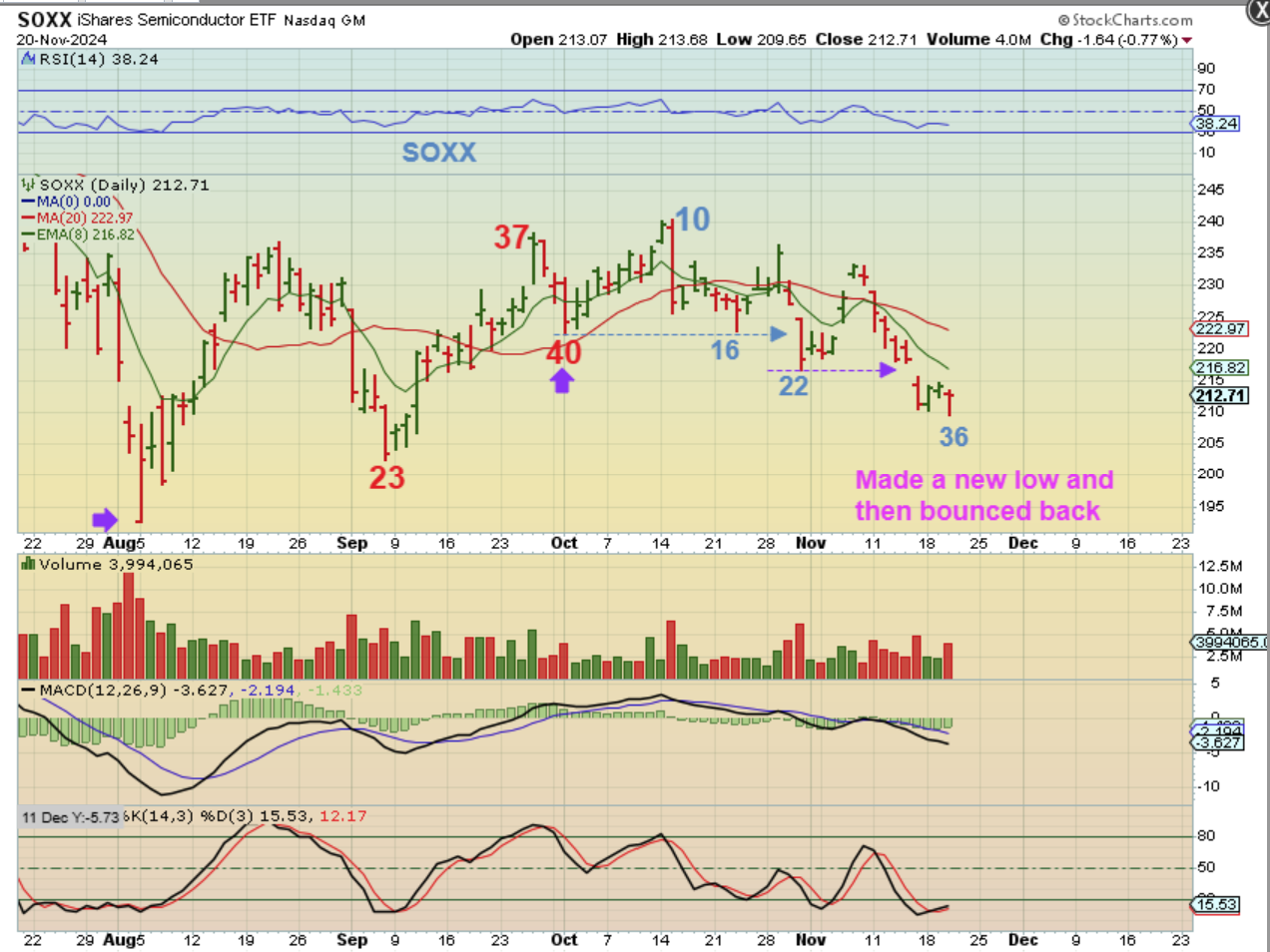Viewport: 1270px width, 952px height.
Task: Click the Made a new low note
Action: click(x=983, y=495)
